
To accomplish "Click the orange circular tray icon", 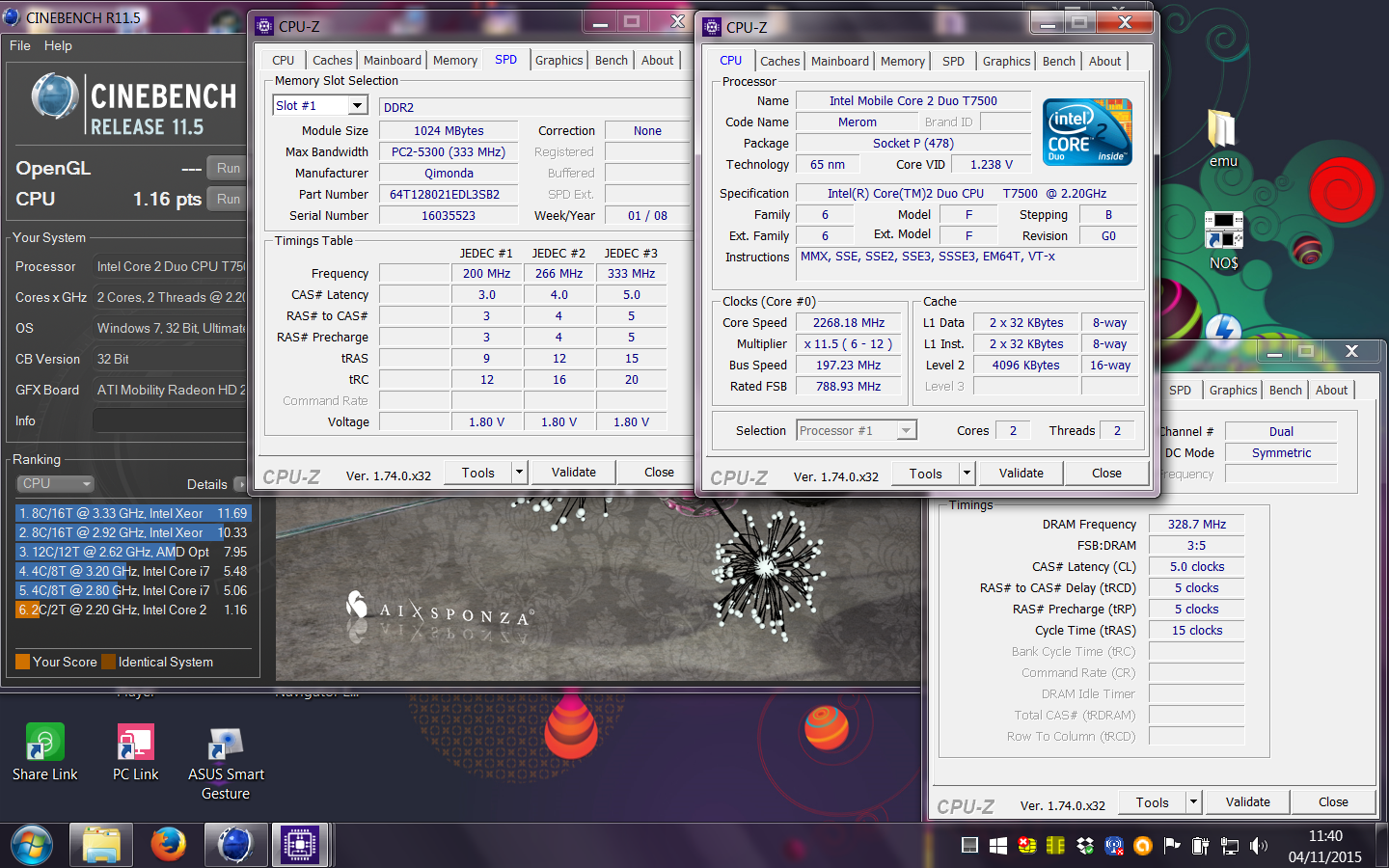I will 1143,846.
